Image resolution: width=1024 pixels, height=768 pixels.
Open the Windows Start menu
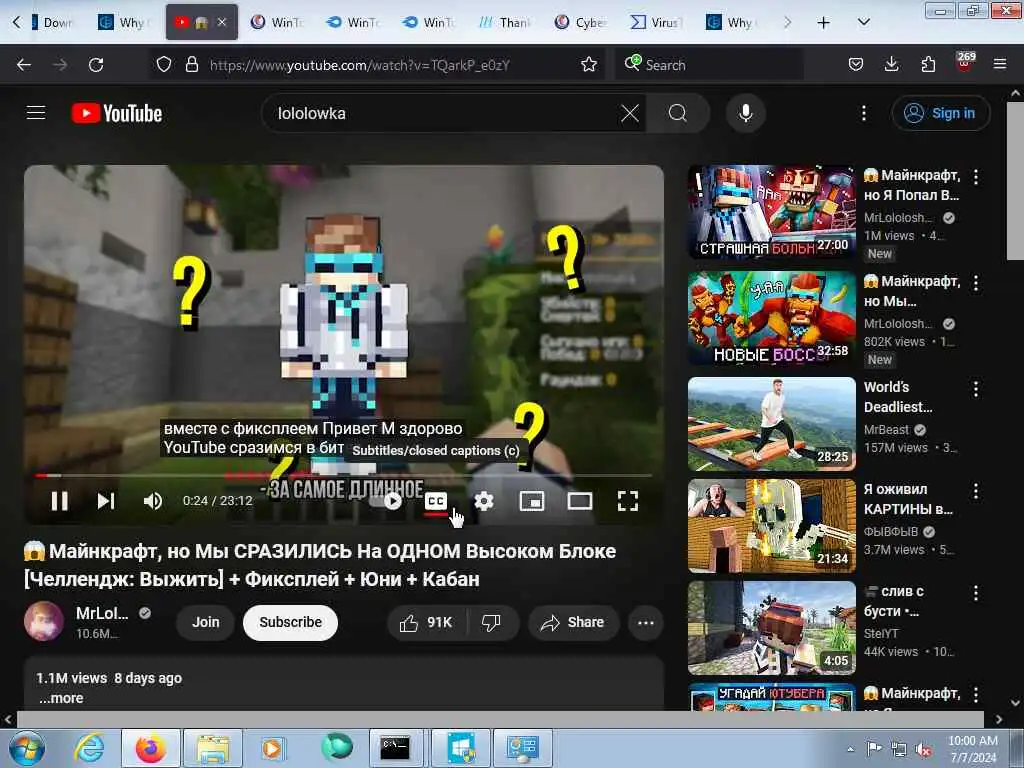26,749
